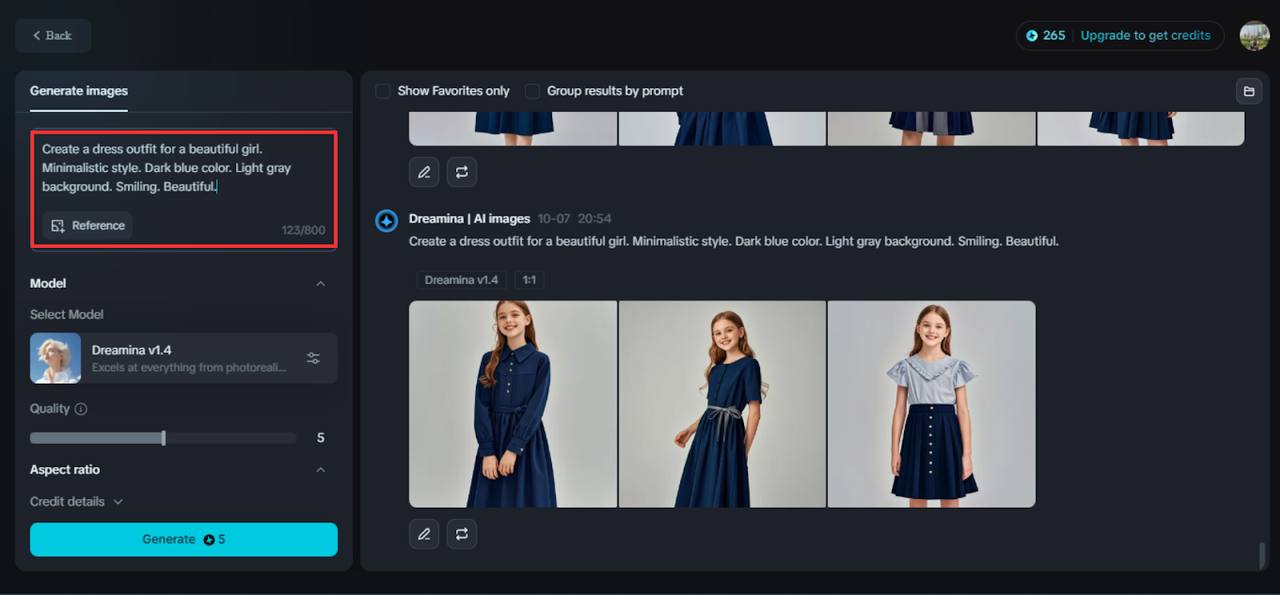The height and width of the screenshot is (595, 1280).
Task: Click the edit pencil icon in upper result row
Action: (x=424, y=172)
